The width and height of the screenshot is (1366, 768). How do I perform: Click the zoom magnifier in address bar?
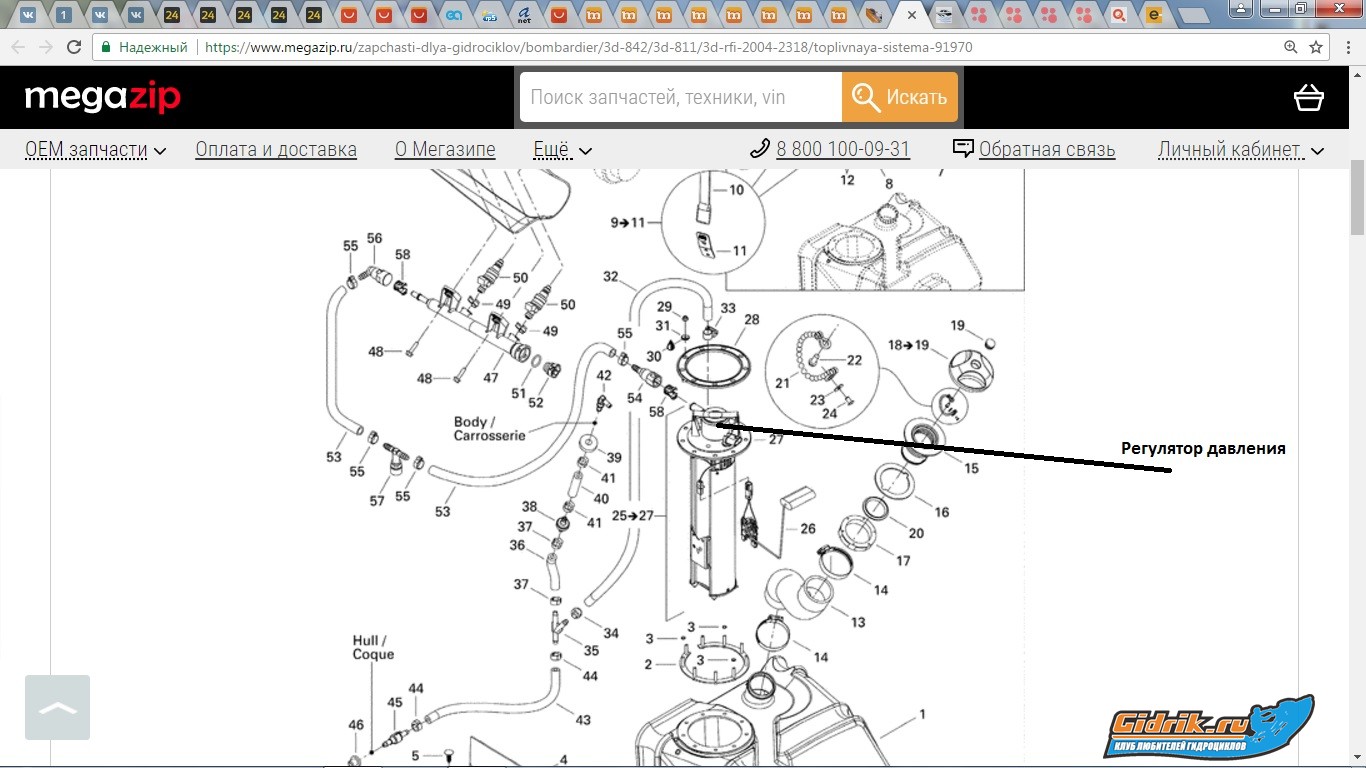pos(1291,47)
